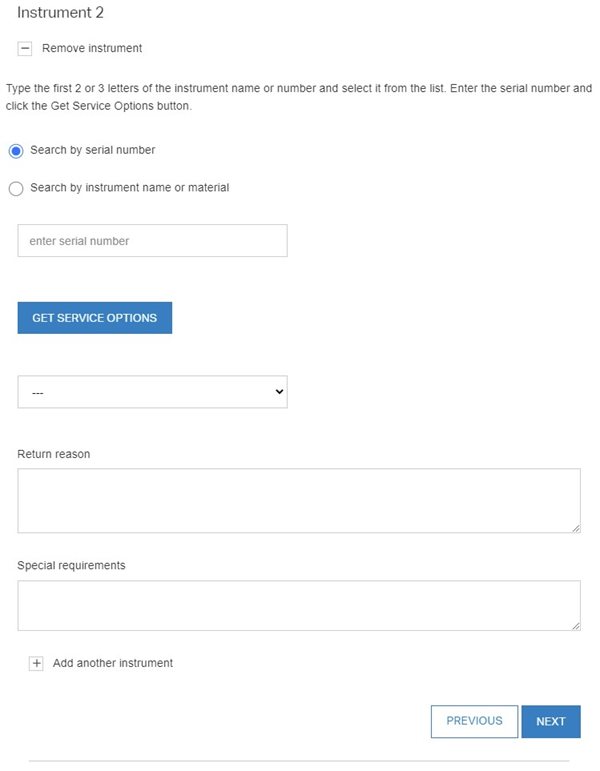The width and height of the screenshot is (600, 771).
Task: Click the Return reason box resize handle
Action: coord(575,527)
